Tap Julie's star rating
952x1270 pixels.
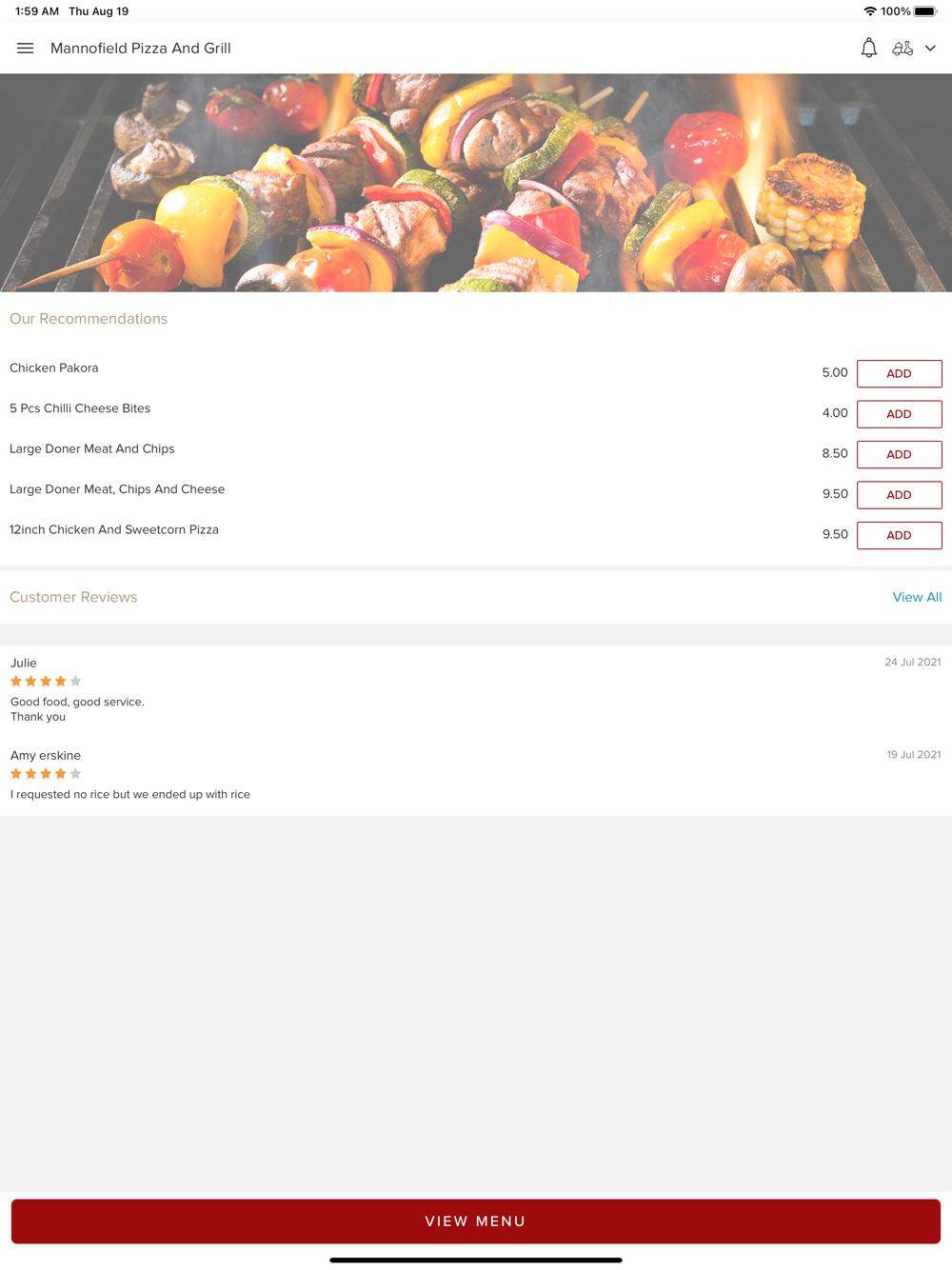click(x=46, y=682)
